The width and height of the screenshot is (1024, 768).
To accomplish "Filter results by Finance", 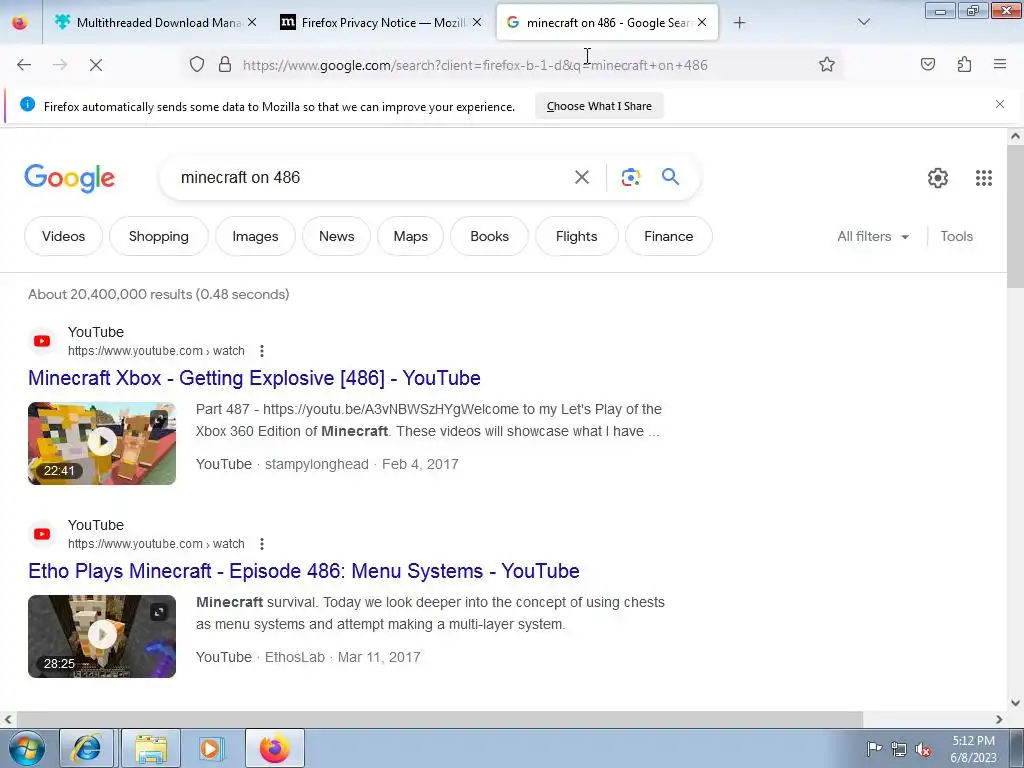I will pyautogui.click(x=669, y=236).
